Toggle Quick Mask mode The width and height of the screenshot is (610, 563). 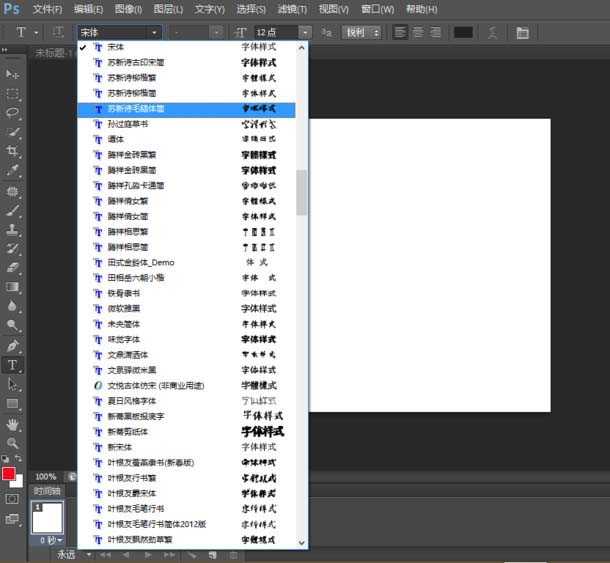pyautogui.click(x=12, y=499)
